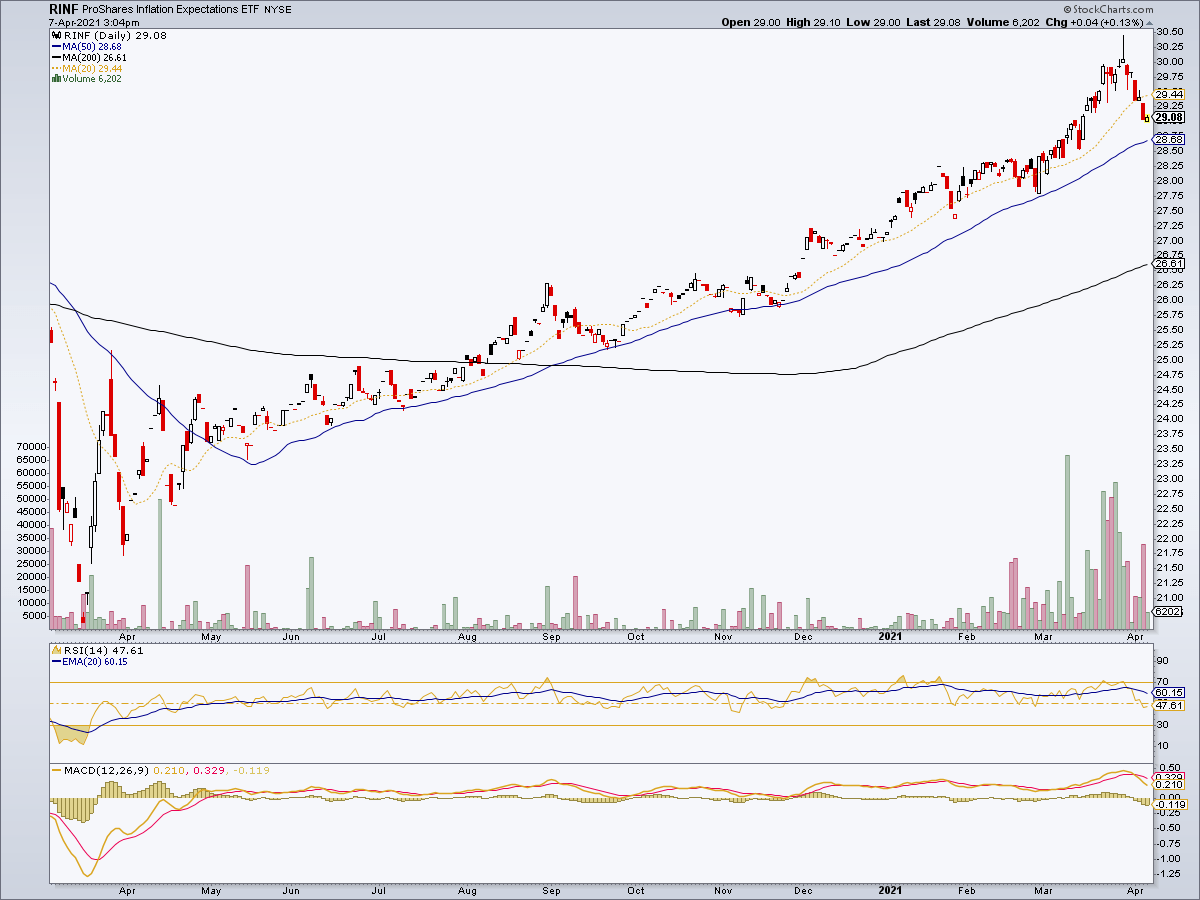Click the candlestick icon beside RINF (Daily)

pyautogui.click(x=56, y=34)
